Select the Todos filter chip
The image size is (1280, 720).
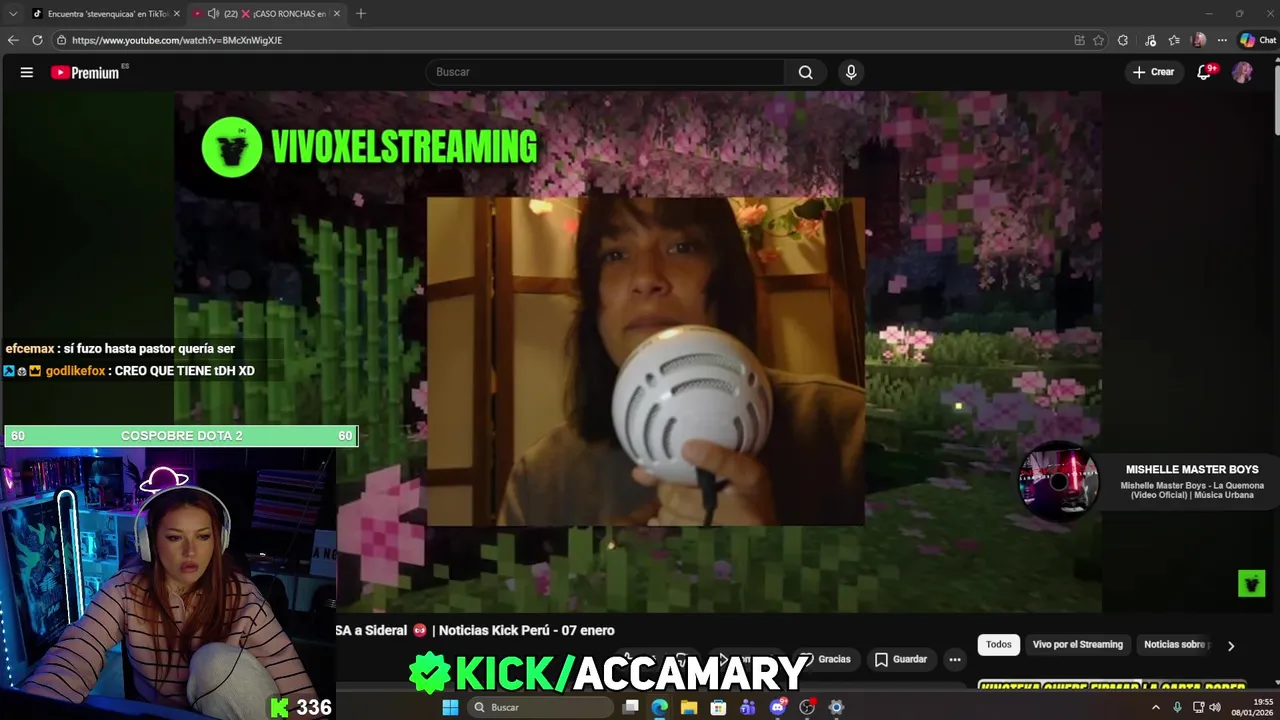(x=999, y=645)
